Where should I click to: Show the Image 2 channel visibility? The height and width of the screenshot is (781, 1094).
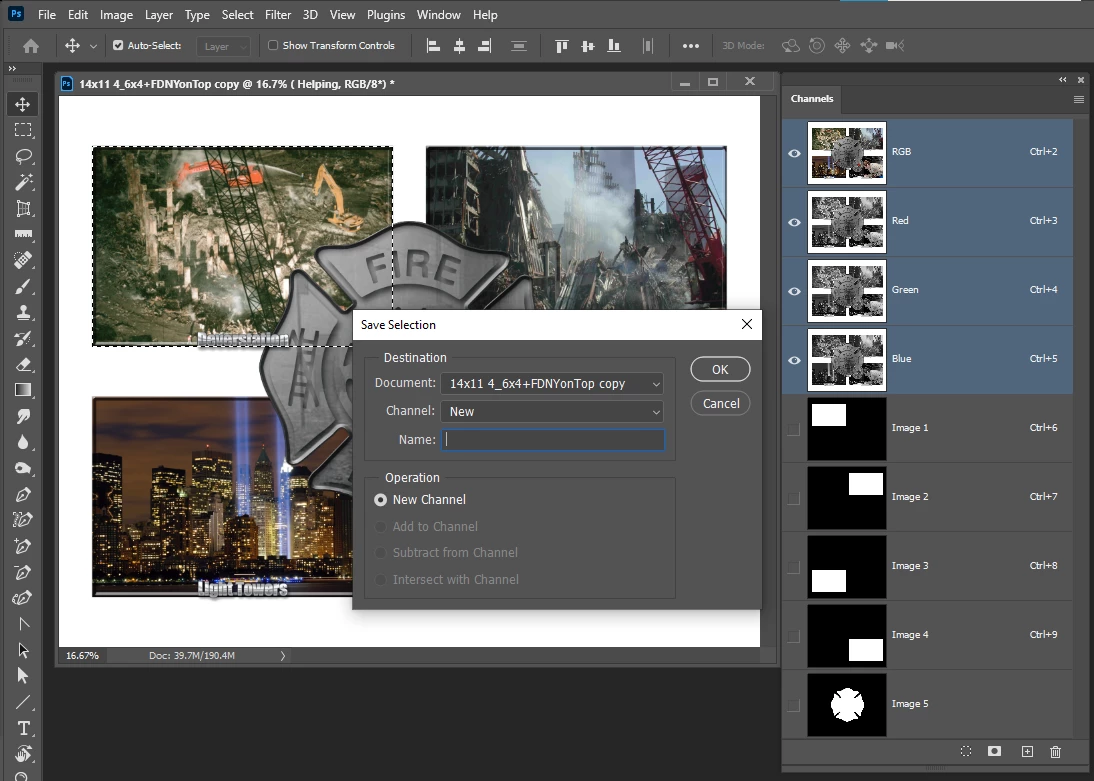794,498
